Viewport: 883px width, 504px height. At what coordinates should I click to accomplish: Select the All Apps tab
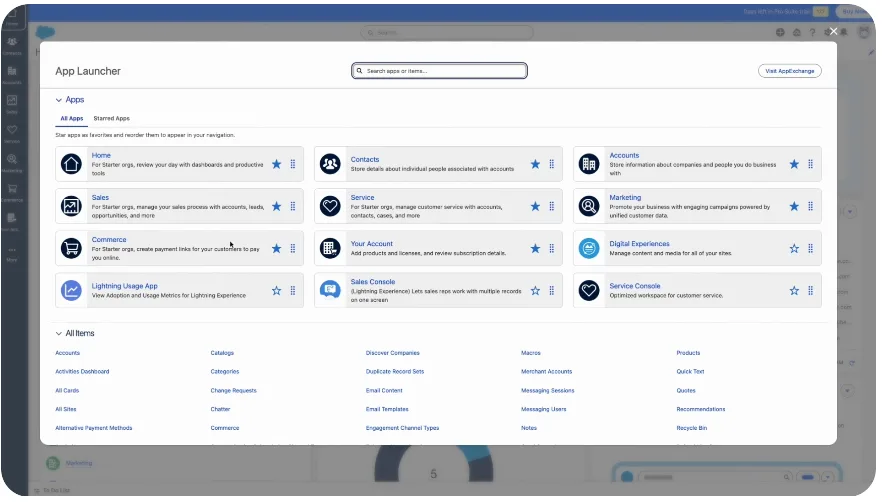click(71, 118)
